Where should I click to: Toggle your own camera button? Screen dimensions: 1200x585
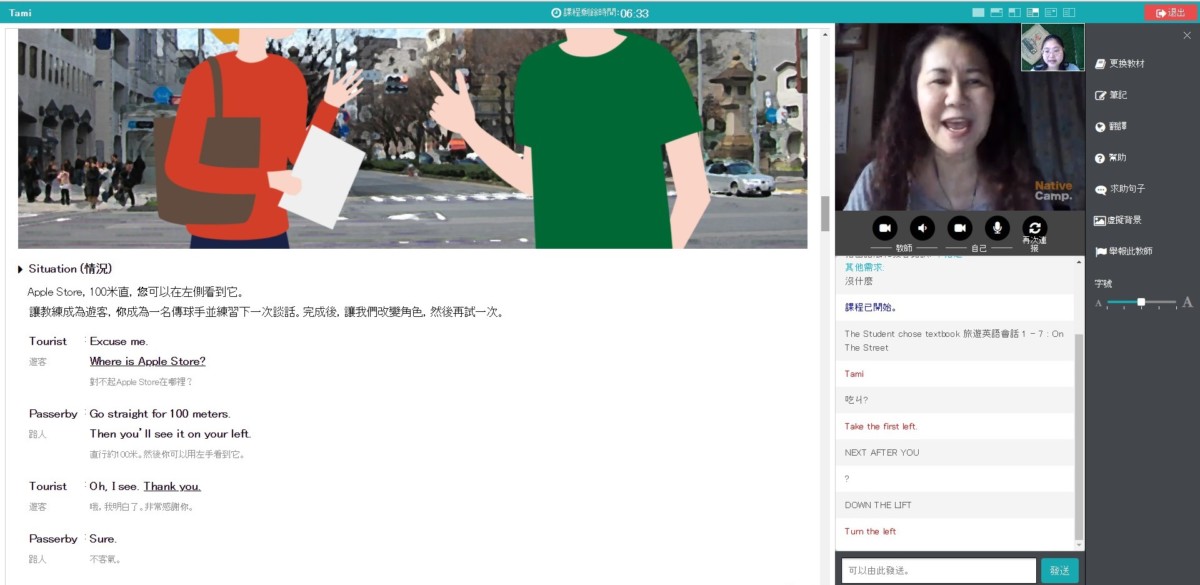960,228
